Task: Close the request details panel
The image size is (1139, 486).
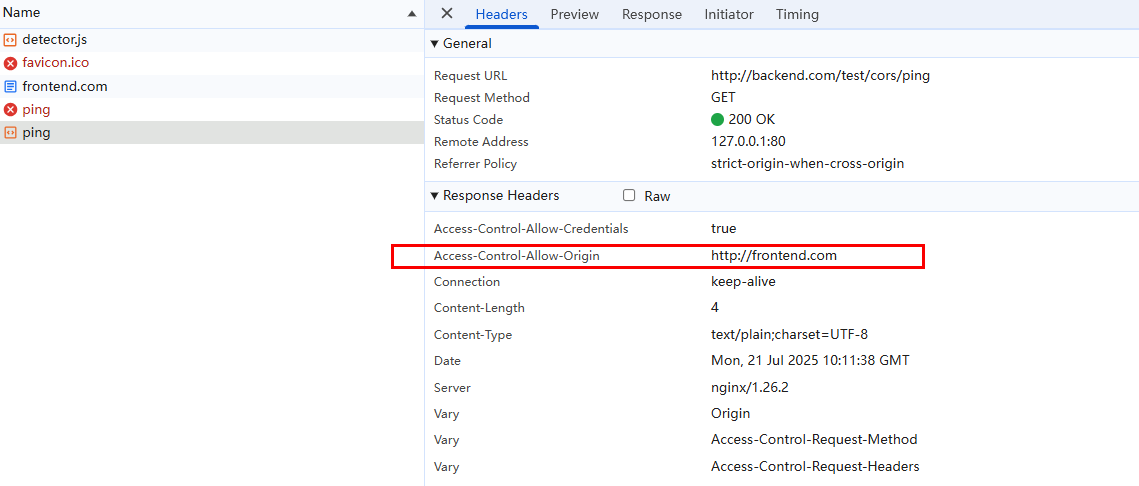Action: tap(447, 14)
